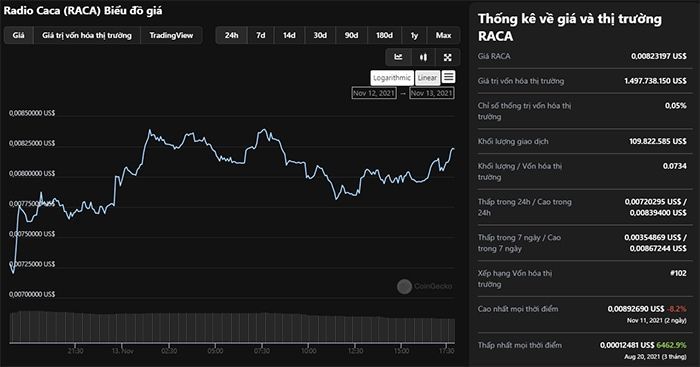Click the market cap rank #102
Screen dimensions: 700x367
coord(678,273)
